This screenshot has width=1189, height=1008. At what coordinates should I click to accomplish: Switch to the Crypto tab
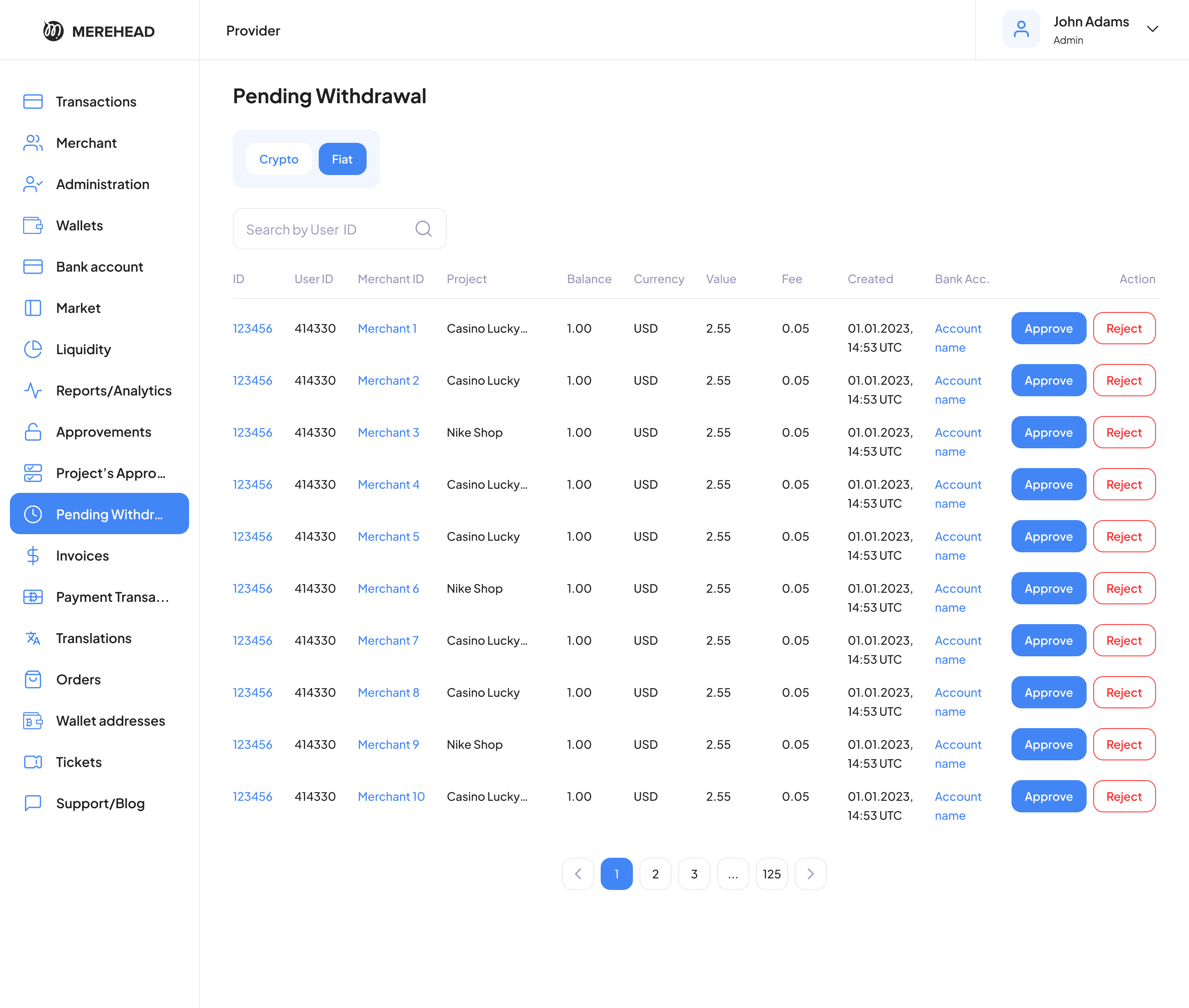pos(278,159)
